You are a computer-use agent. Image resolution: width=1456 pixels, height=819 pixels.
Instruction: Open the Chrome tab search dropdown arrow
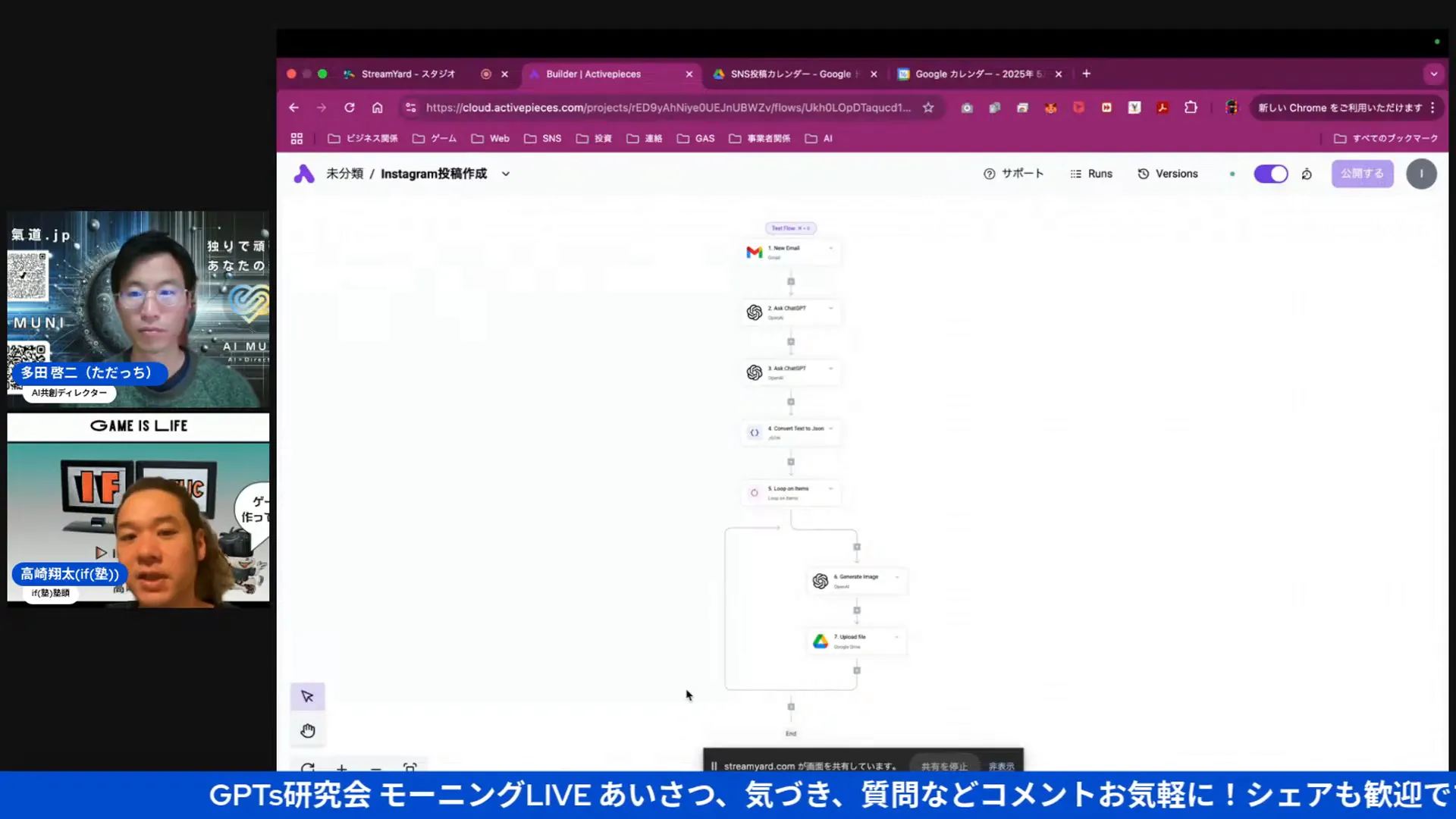pyautogui.click(x=1433, y=74)
